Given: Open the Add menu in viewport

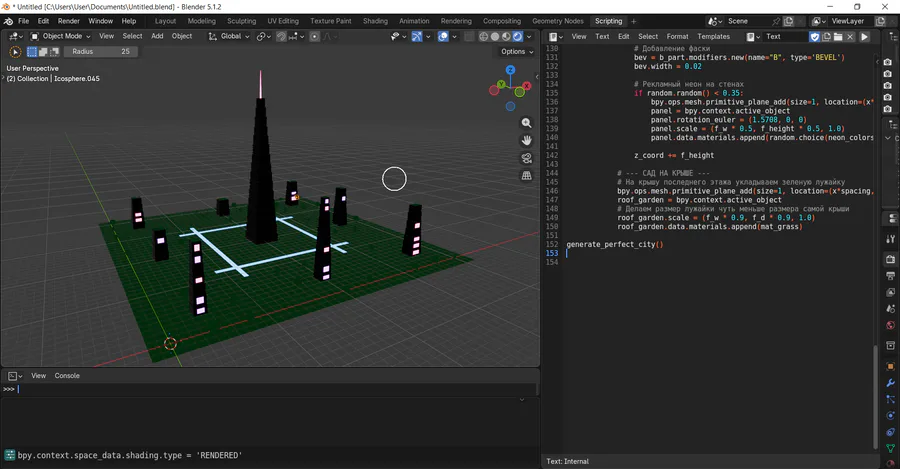Looking at the screenshot, I should 157,36.
